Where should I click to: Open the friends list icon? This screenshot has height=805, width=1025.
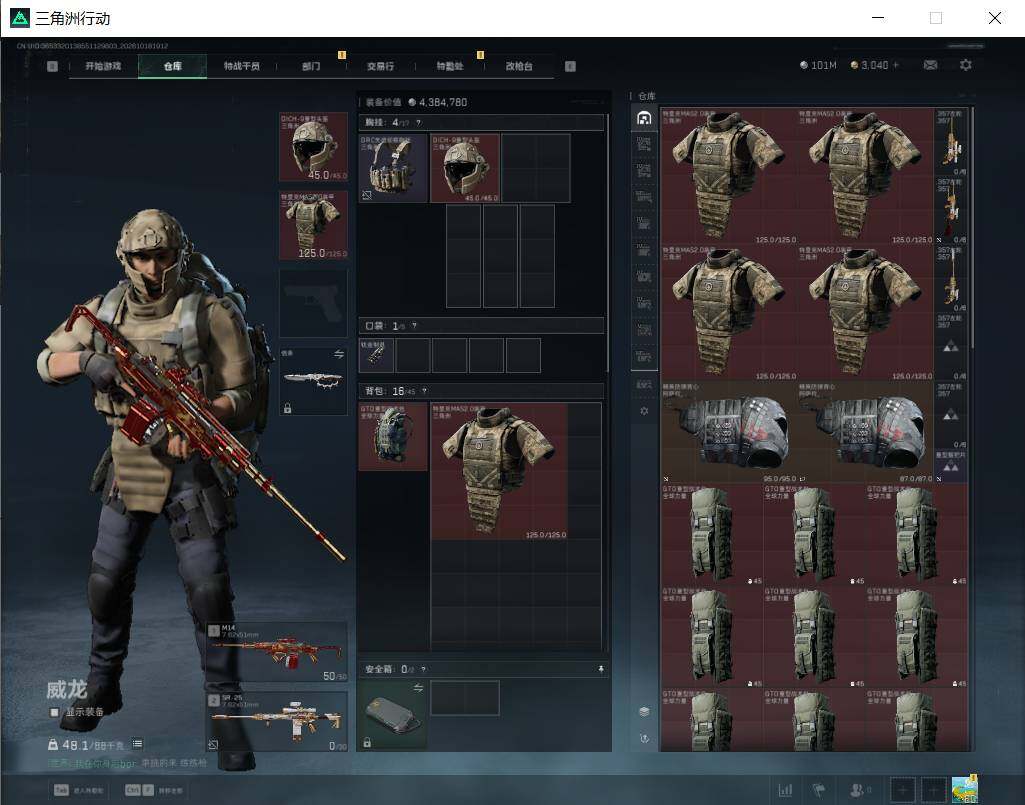pyautogui.click(x=858, y=790)
